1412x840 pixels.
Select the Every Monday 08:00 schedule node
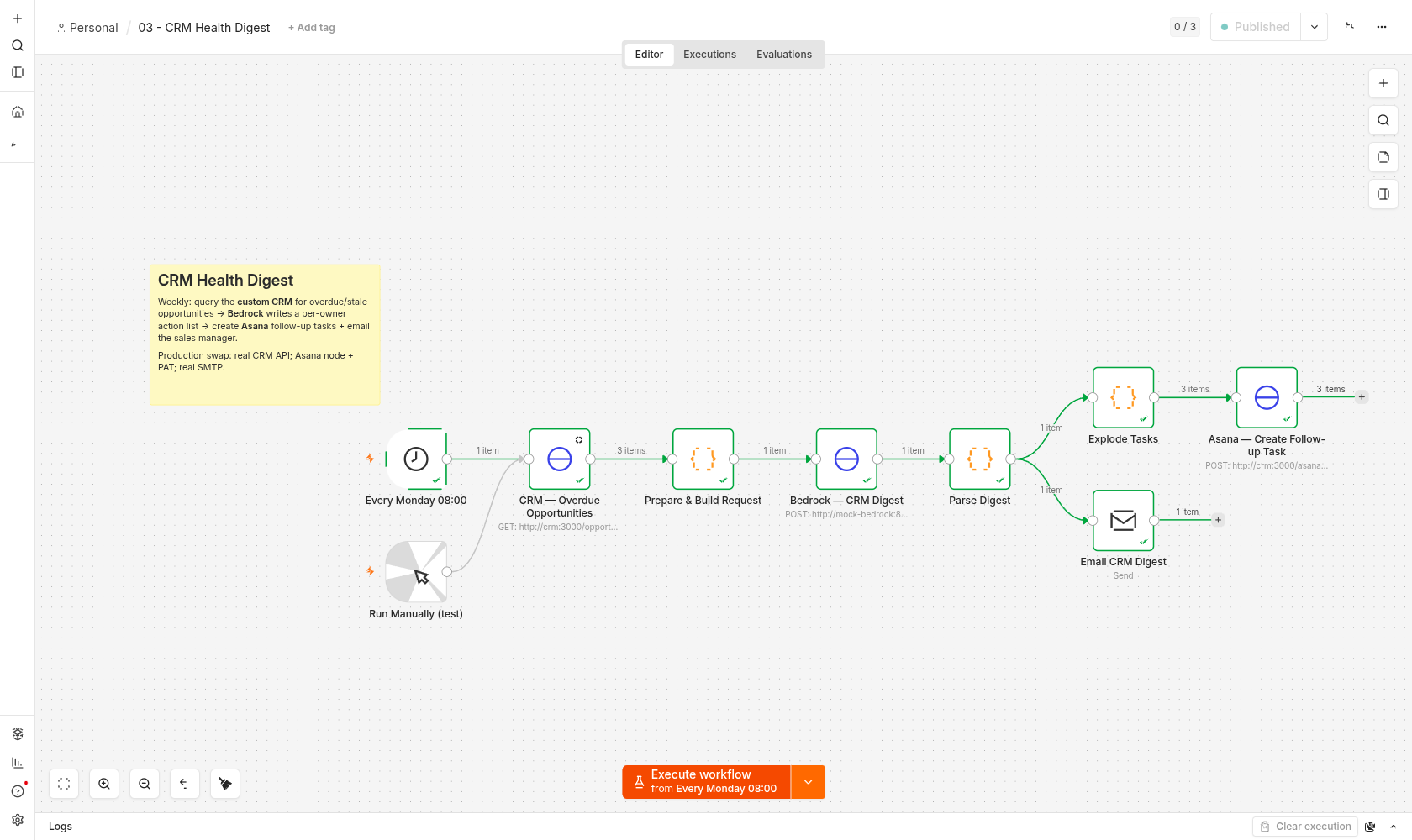pos(416,459)
